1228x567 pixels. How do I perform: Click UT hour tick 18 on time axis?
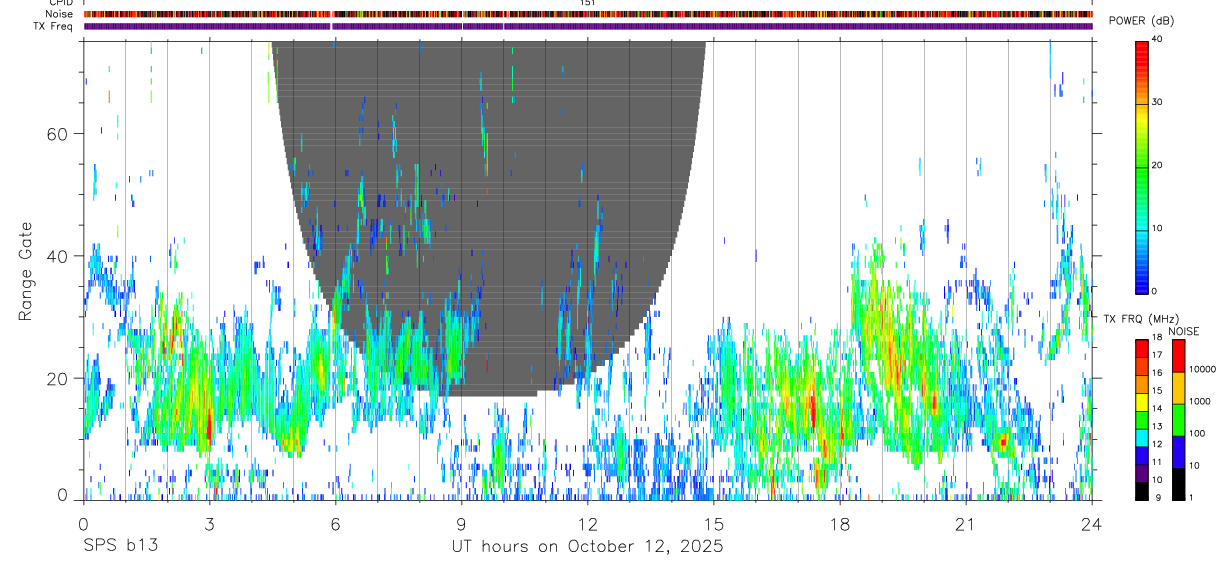[x=840, y=523]
